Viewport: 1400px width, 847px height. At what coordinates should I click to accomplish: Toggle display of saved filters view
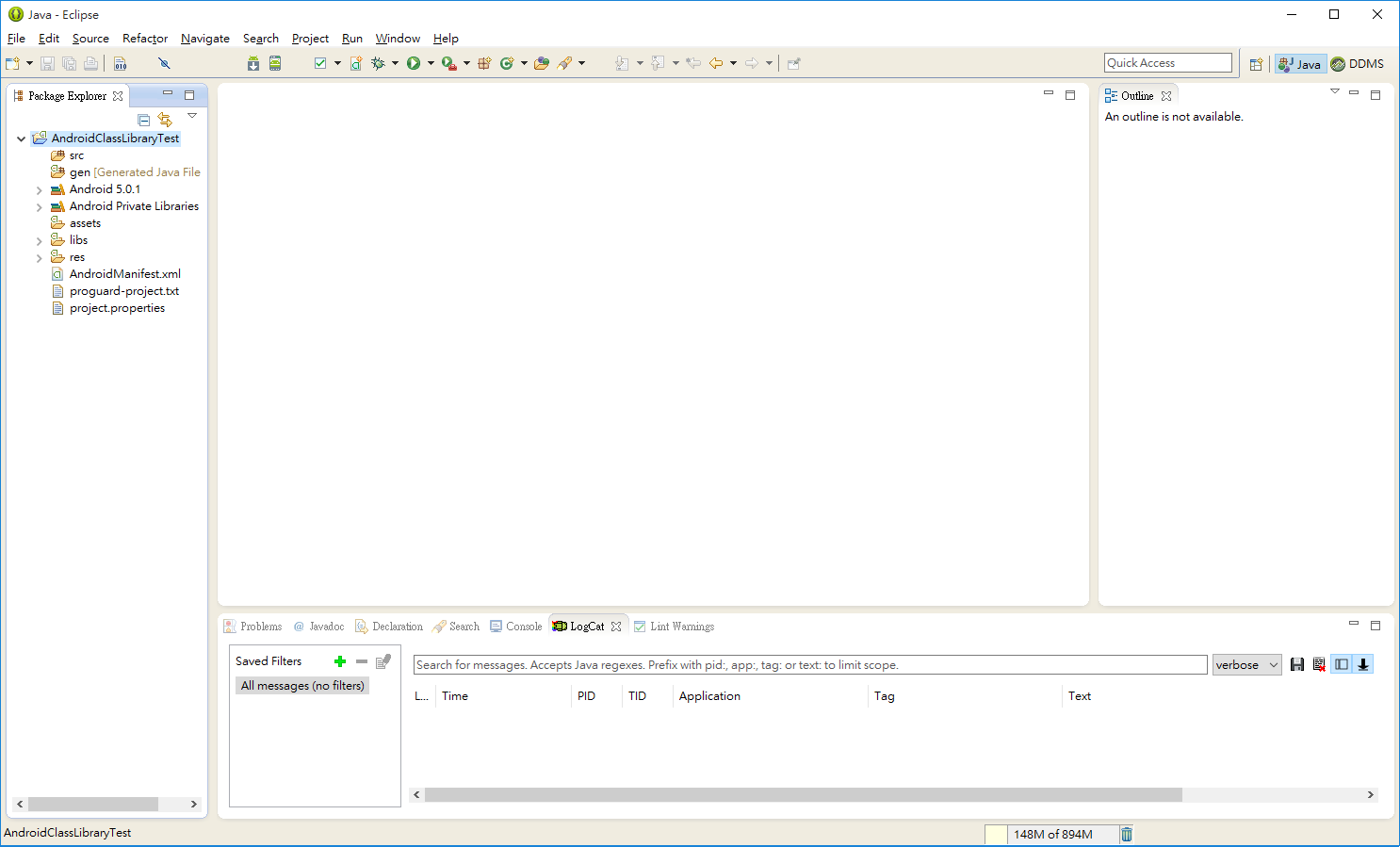click(1342, 664)
